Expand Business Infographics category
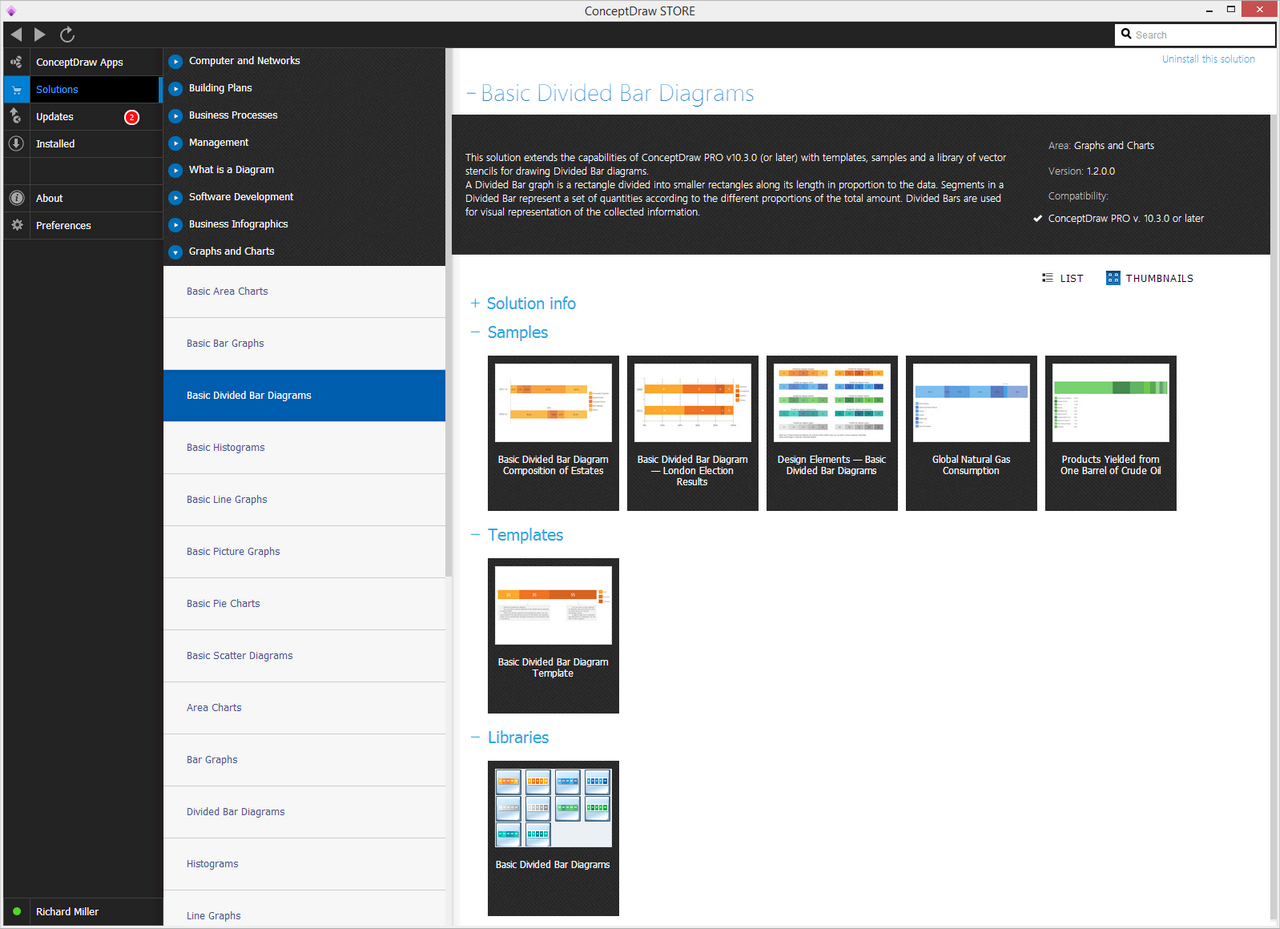 pos(176,224)
